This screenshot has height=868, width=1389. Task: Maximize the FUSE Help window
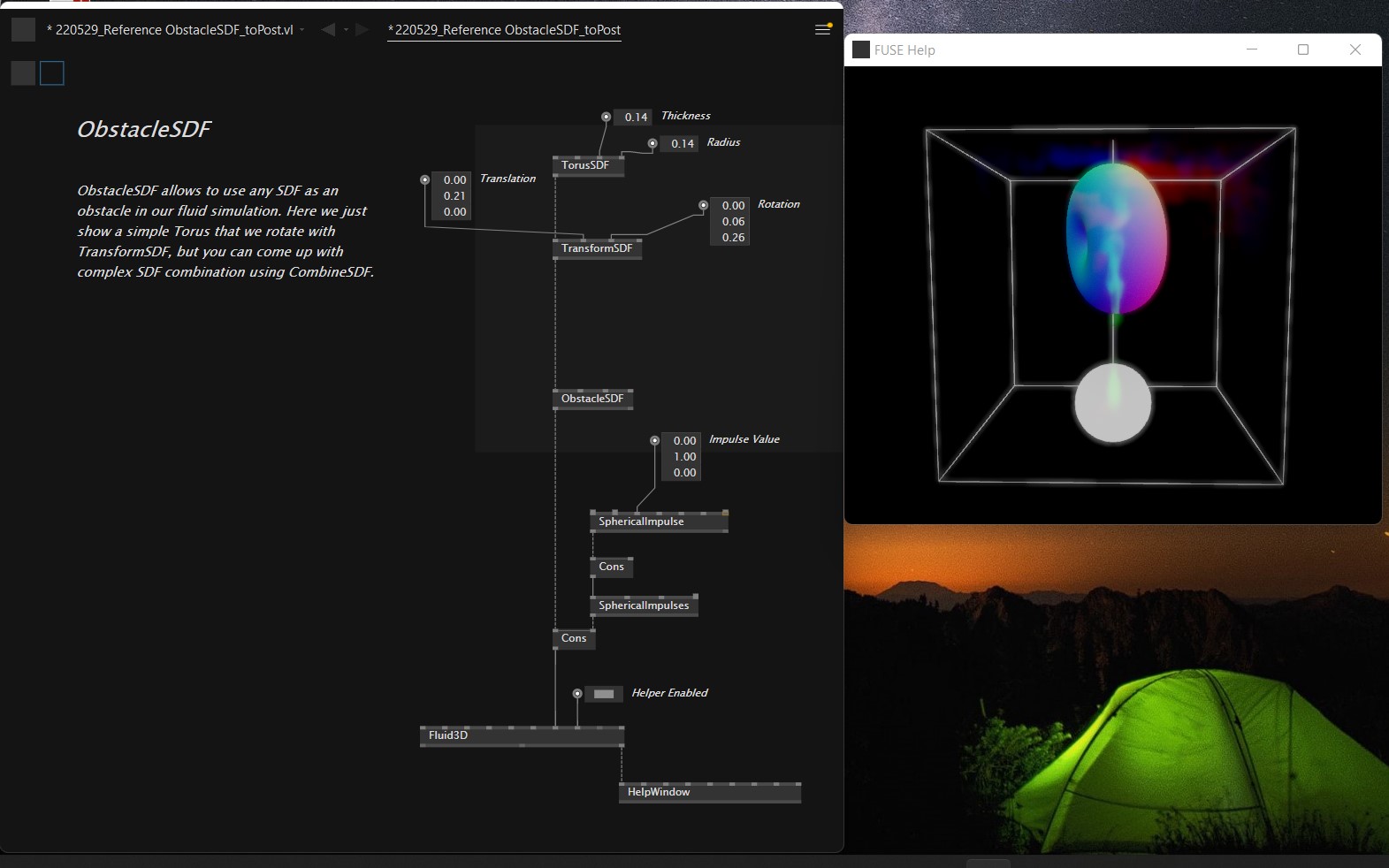pyautogui.click(x=1302, y=49)
